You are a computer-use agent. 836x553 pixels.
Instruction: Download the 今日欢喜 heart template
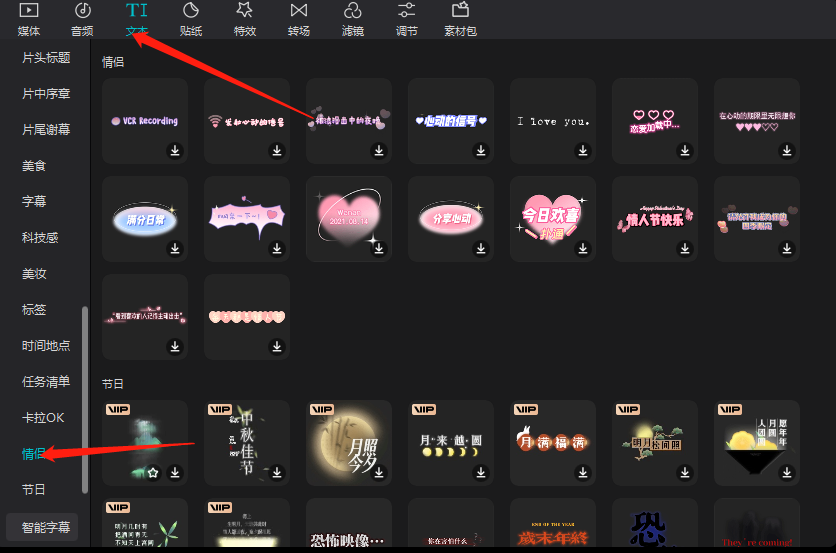coord(583,249)
